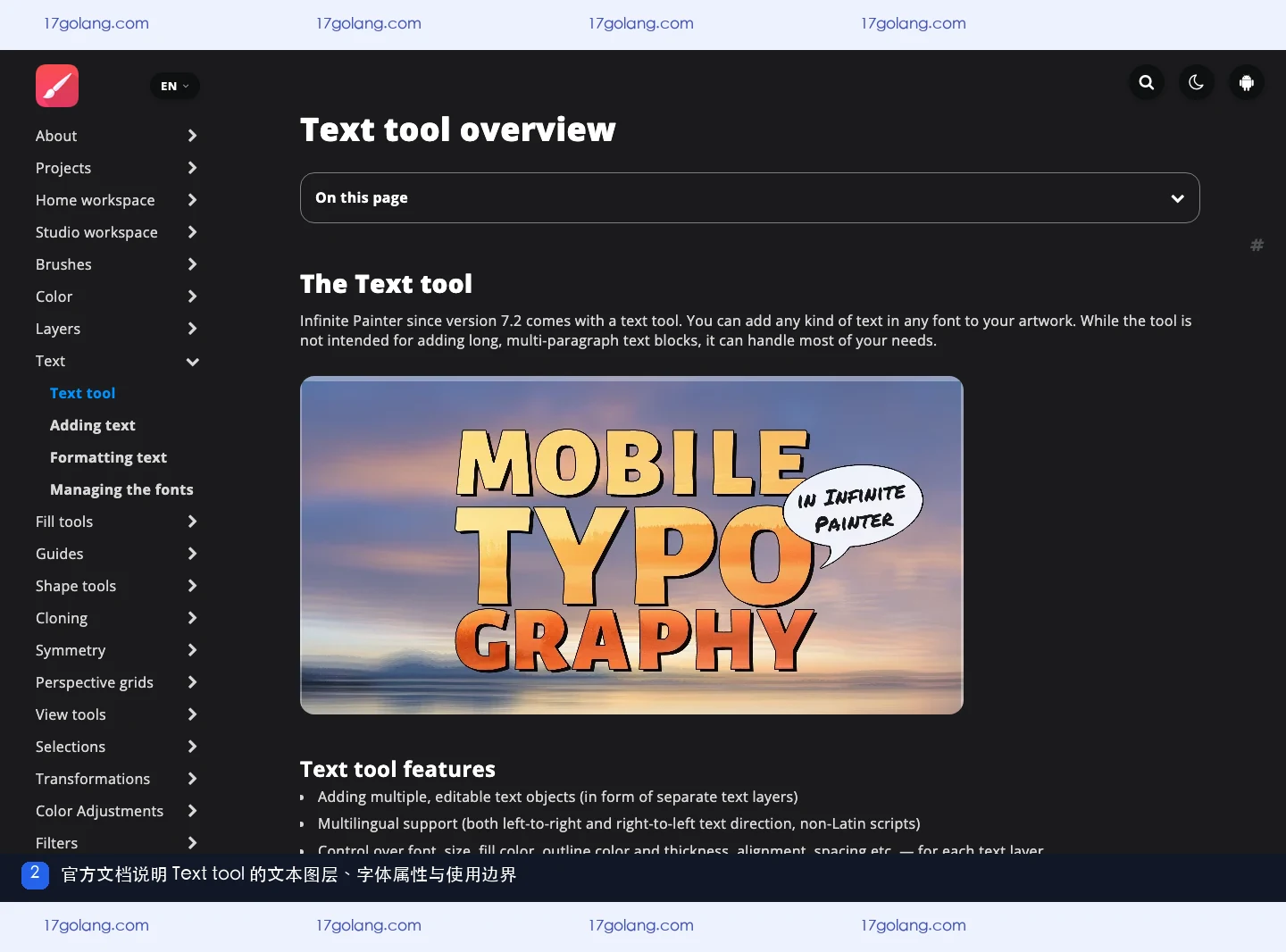1286x952 pixels.
Task: Expand the Fill tools chevron
Action: (192, 522)
